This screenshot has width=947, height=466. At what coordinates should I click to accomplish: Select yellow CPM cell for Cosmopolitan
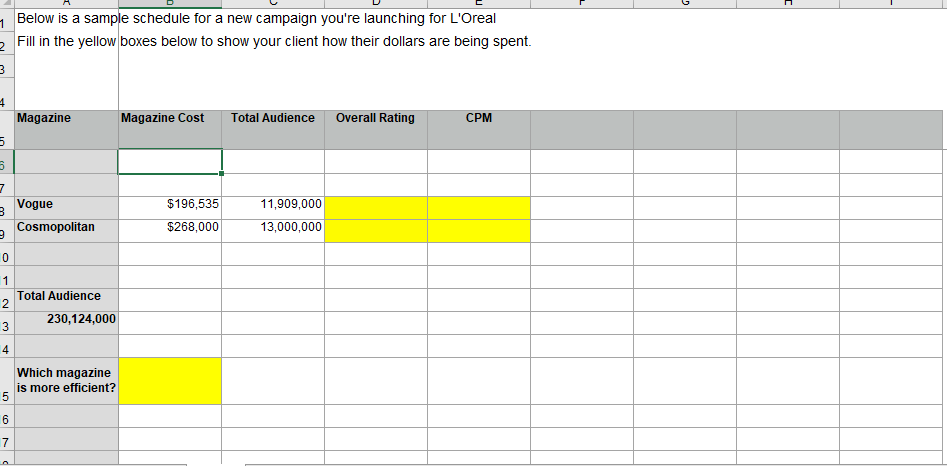479,231
